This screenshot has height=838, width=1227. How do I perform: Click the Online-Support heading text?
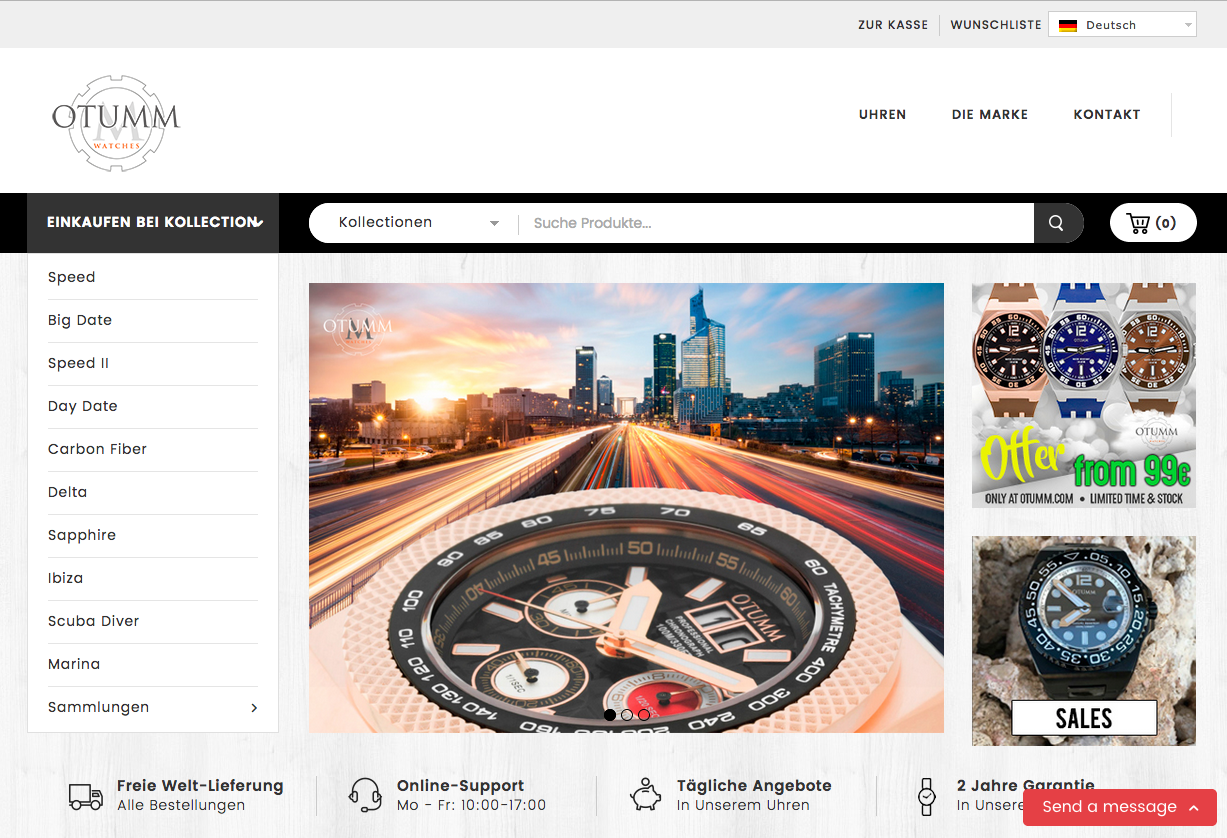460,786
